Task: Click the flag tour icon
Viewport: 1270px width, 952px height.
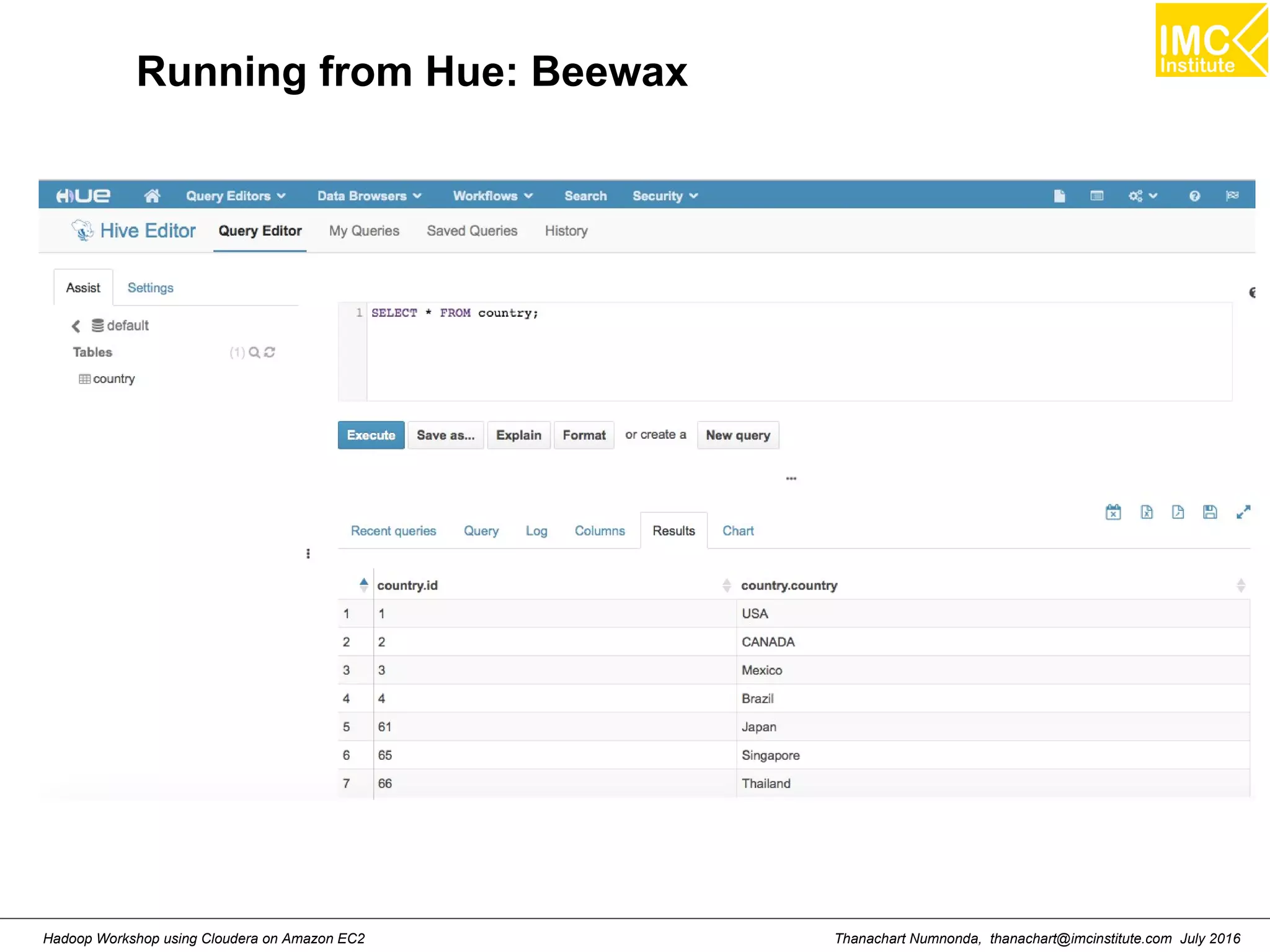Action: (1232, 196)
